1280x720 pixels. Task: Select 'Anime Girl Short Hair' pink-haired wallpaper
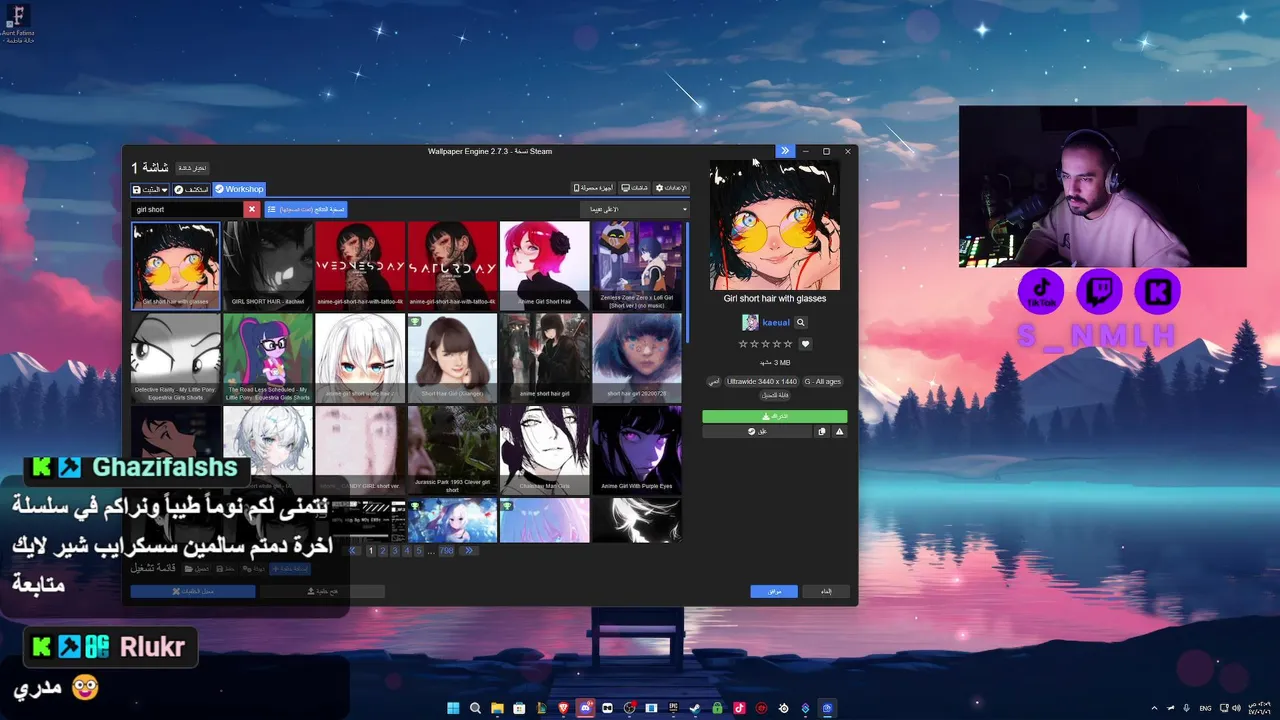[544, 266]
